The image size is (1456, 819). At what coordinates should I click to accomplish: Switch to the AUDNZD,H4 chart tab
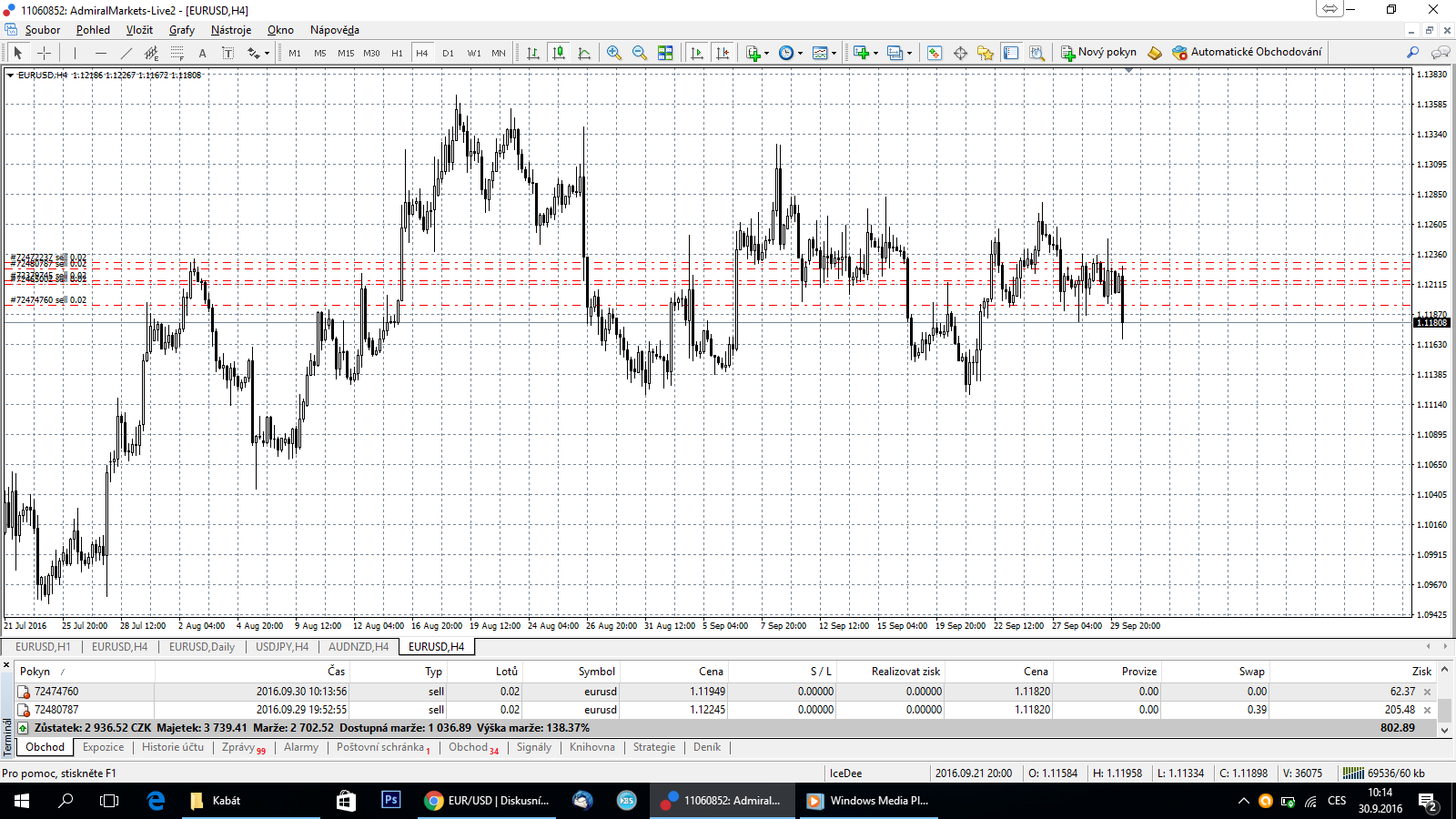[359, 647]
